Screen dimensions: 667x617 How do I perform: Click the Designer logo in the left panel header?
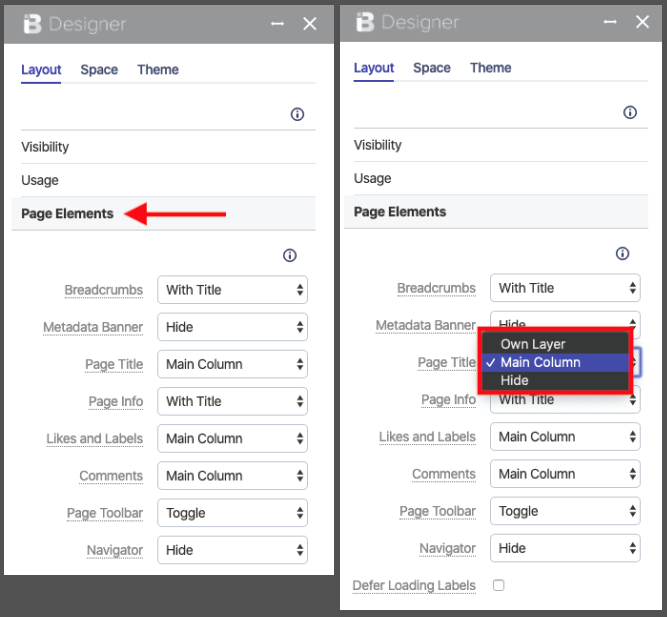click(32, 24)
